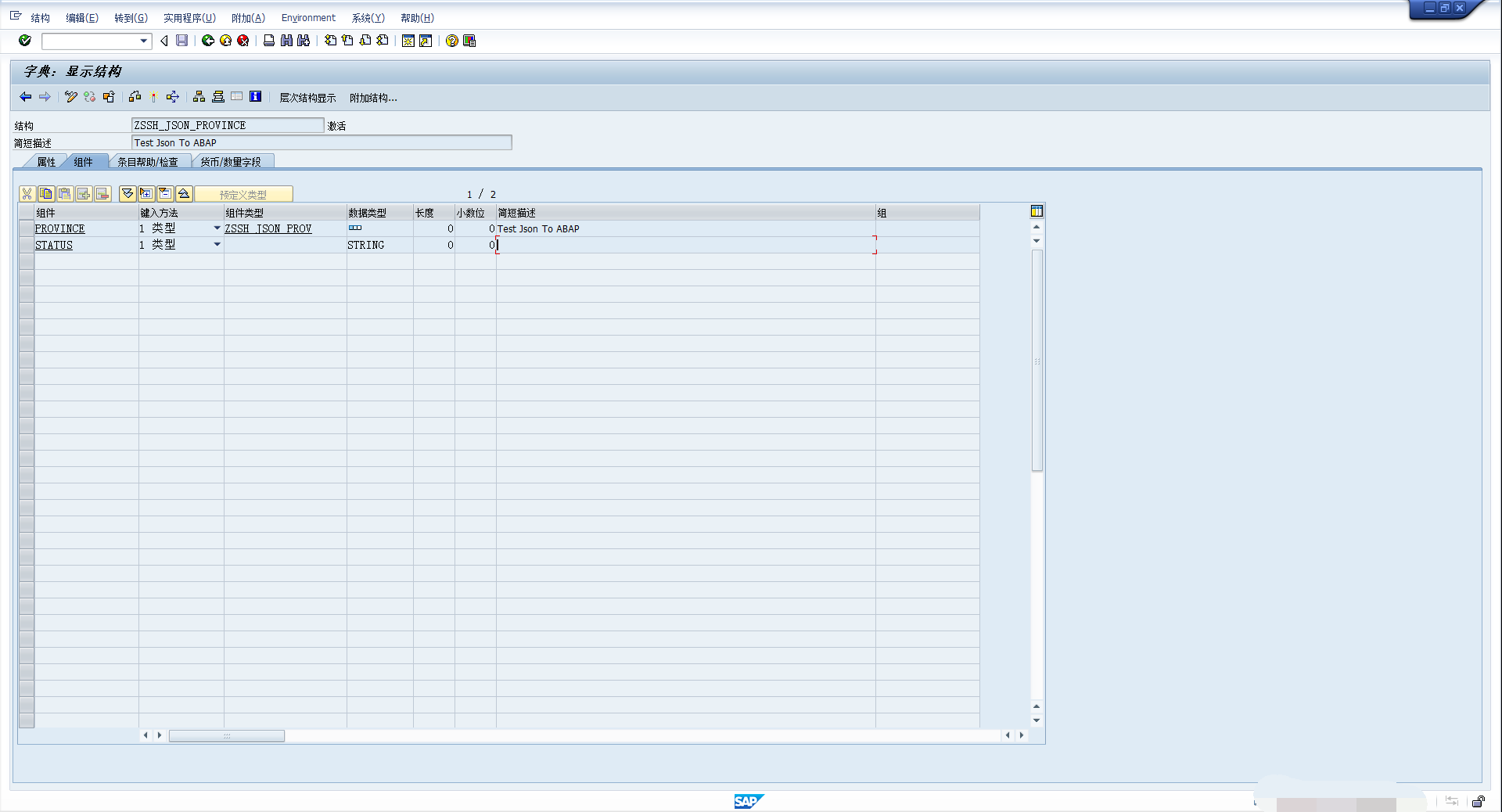Image resolution: width=1502 pixels, height=812 pixels.
Task: Click the Print icon
Action: tap(269, 41)
